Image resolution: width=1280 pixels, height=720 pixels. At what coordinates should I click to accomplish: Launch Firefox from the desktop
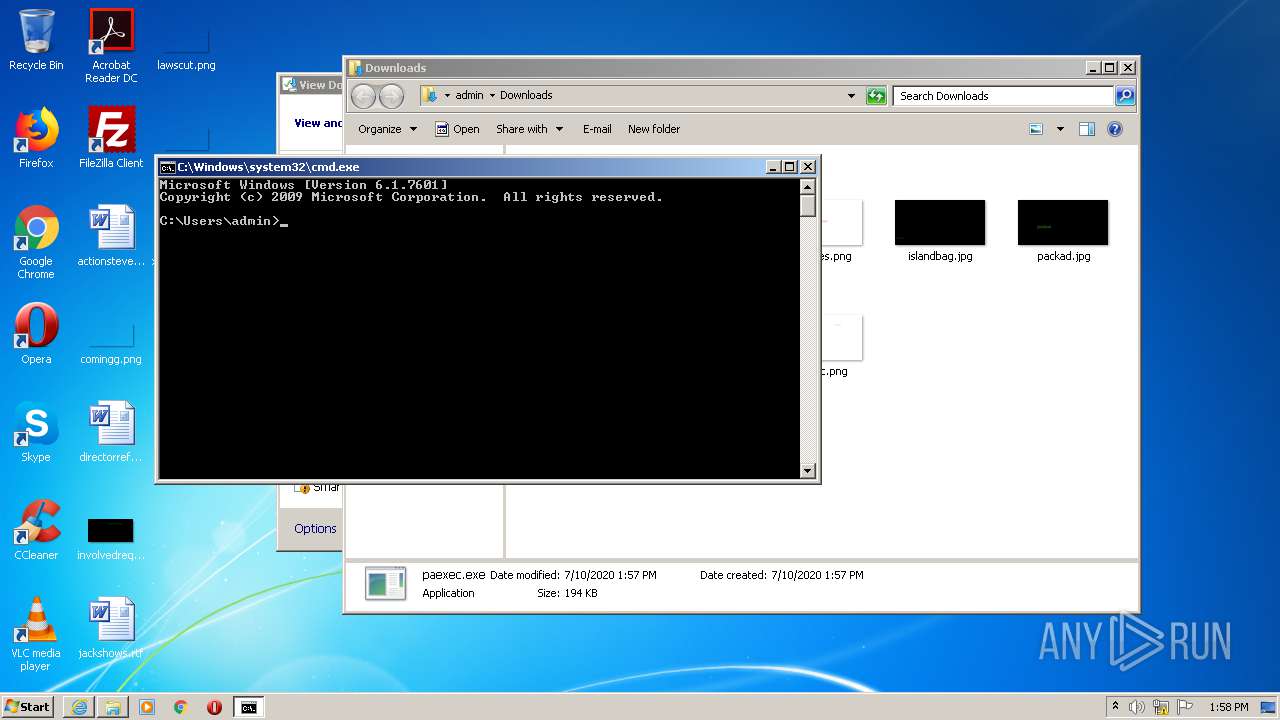tap(36, 138)
